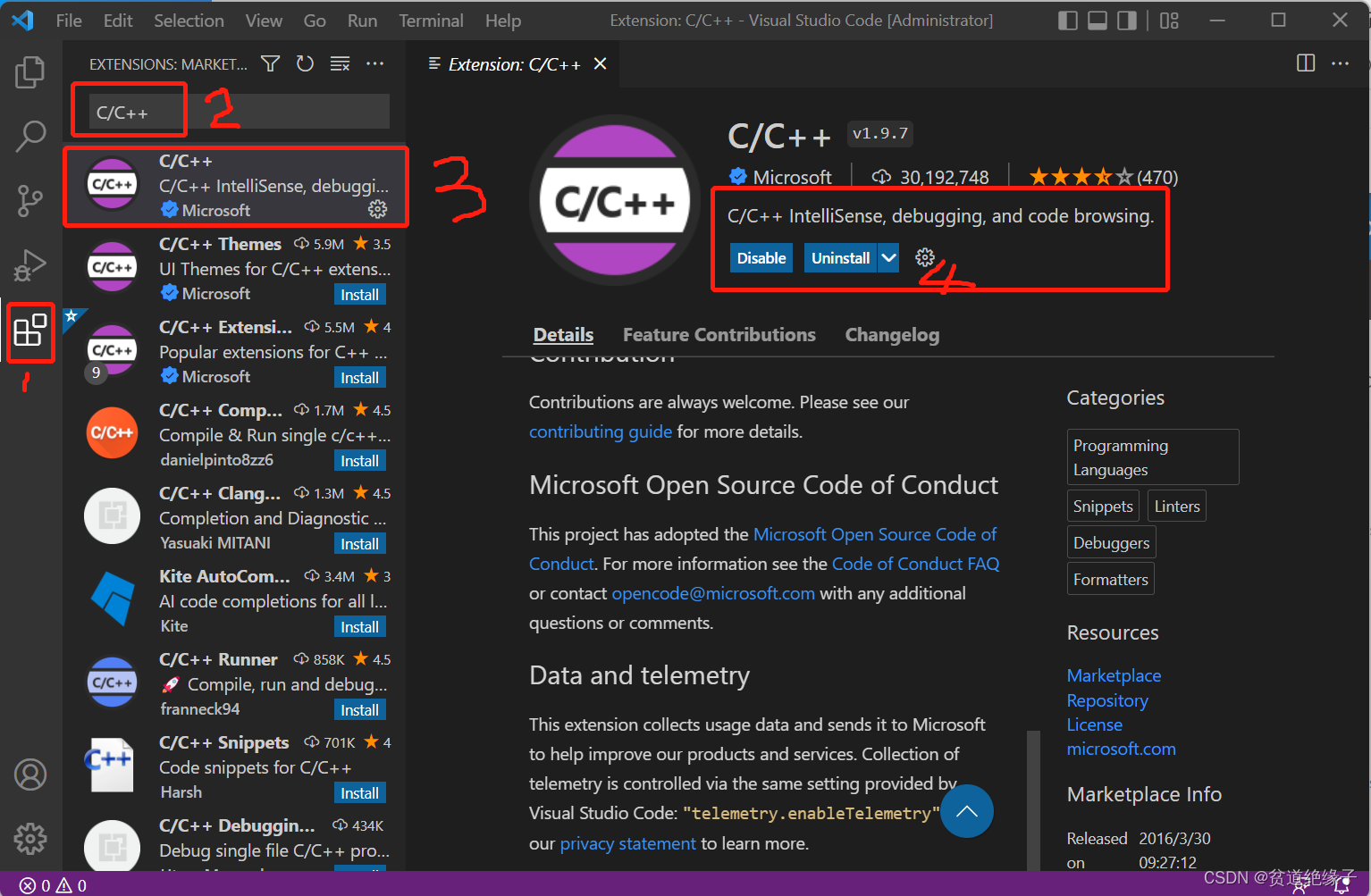Image resolution: width=1371 pixels, height=896 pixels.
Task: Toggle the primary side bar layout icon
Action: click(x=1067, y=21)
